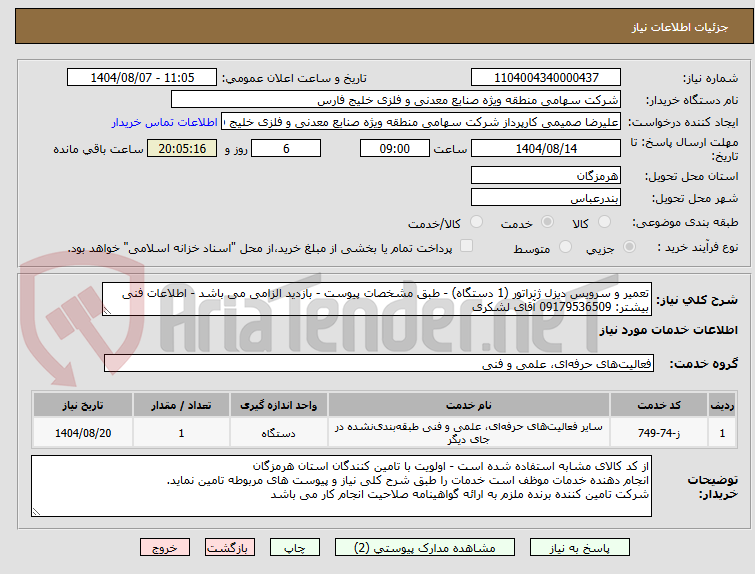Image resolution: width=755 pixels, height=574 pixels.
Task: Click the announcement date field 1404/08/07 - 11:05
Action: 142,78
